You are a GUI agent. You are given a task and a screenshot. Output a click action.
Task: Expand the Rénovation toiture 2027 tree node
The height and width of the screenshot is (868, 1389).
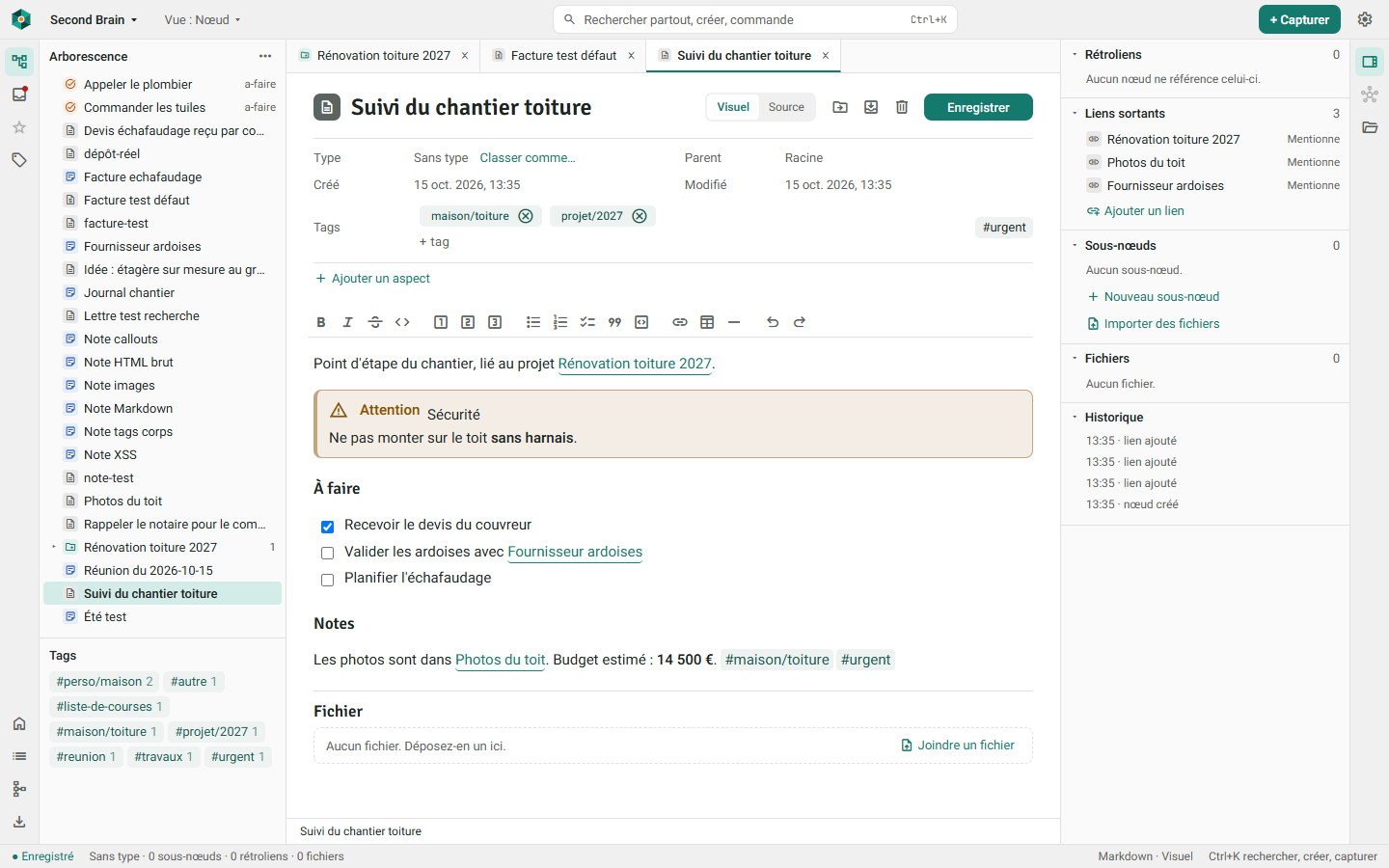click(x=54, y=547)
